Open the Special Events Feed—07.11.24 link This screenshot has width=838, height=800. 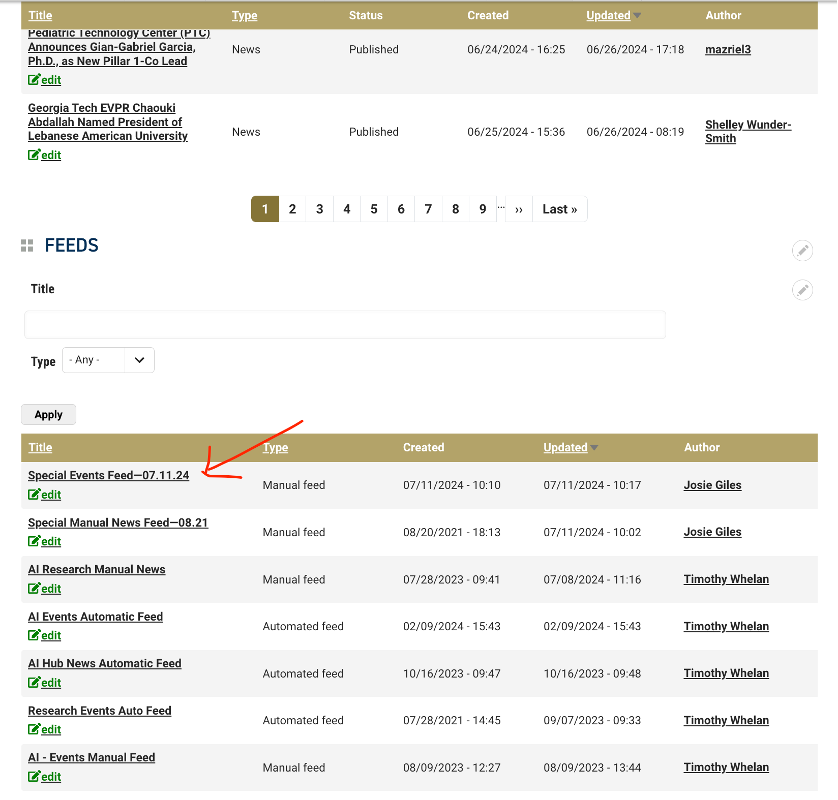click(108, 475)
